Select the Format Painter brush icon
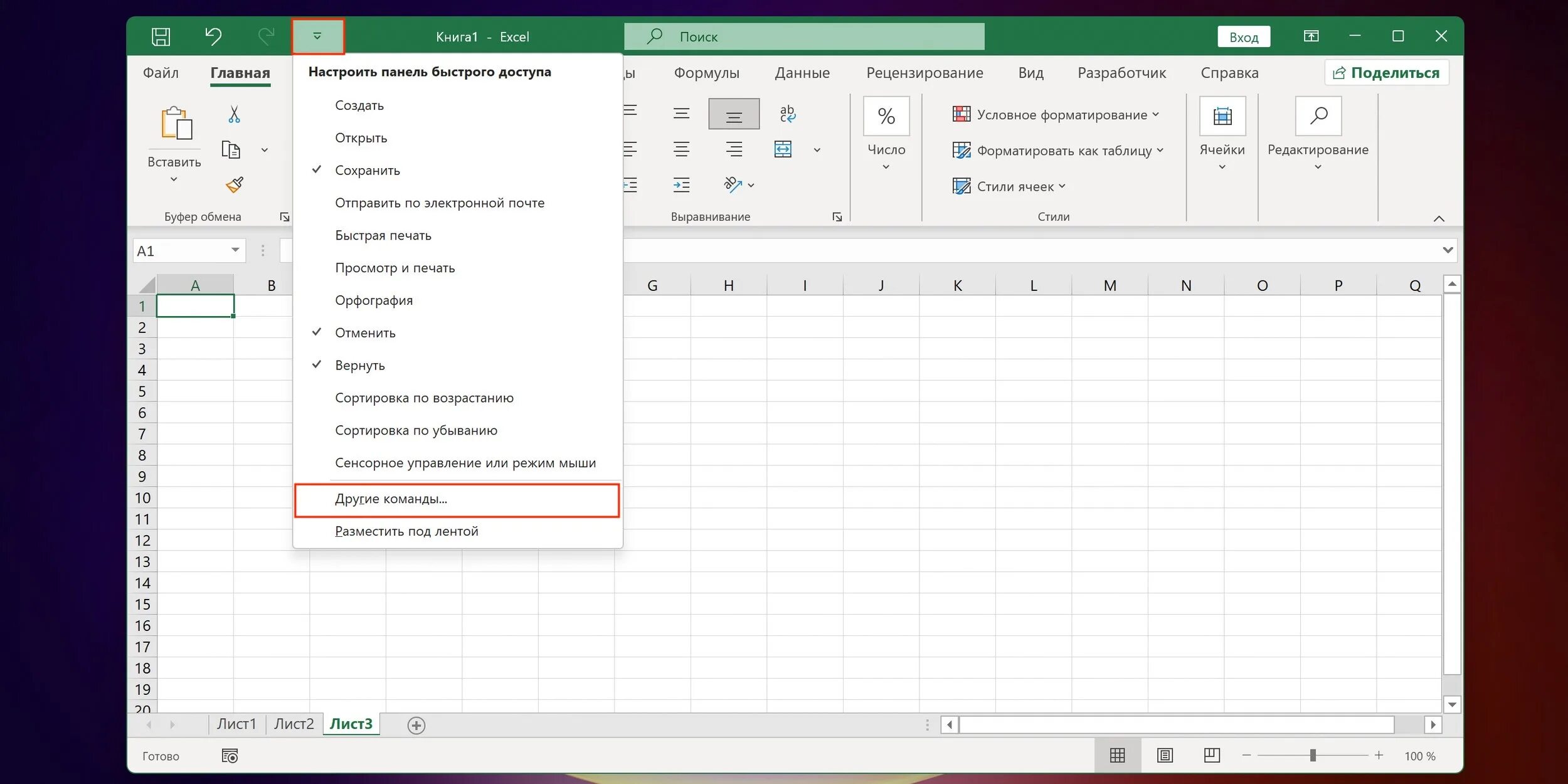 [234, 184]
